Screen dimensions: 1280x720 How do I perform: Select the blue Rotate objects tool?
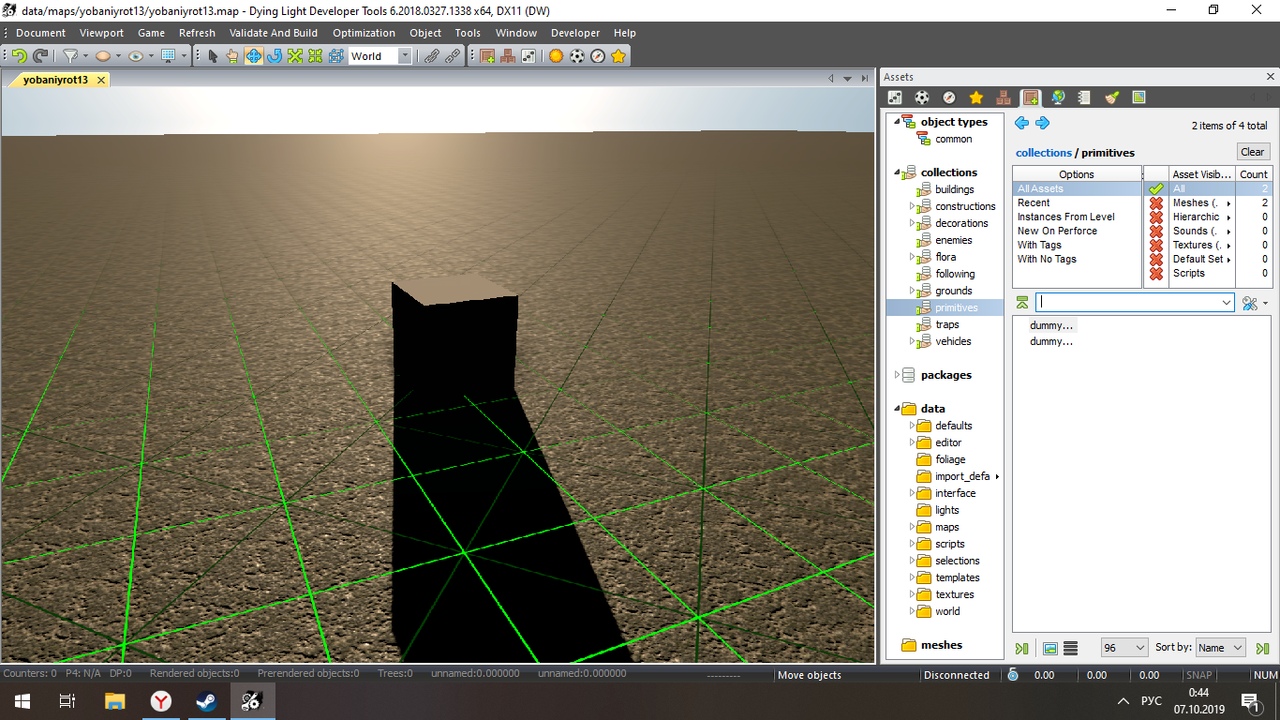click(274, 56)
